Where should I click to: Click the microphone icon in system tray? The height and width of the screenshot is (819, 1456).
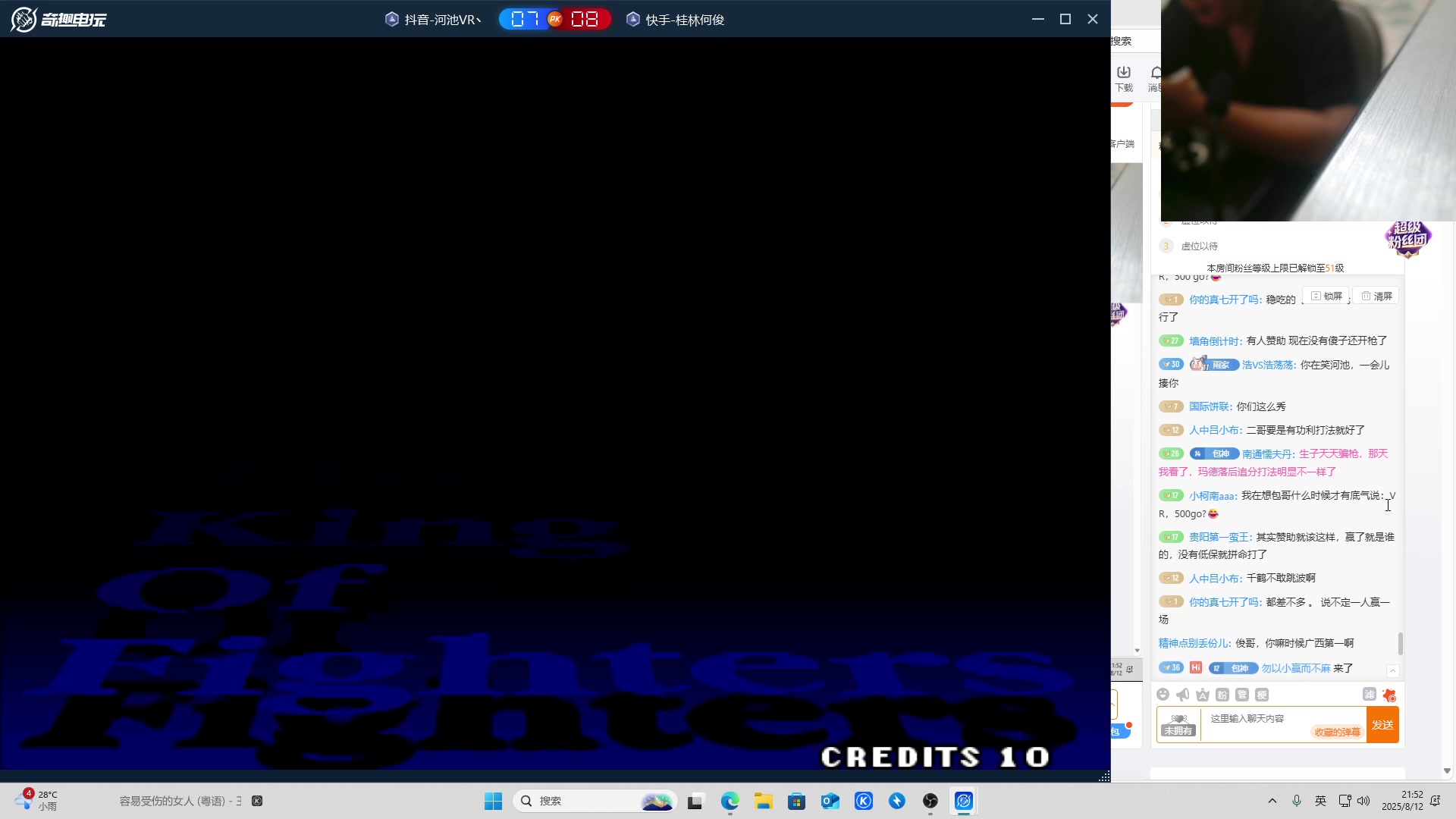(x=1297, y=801)
